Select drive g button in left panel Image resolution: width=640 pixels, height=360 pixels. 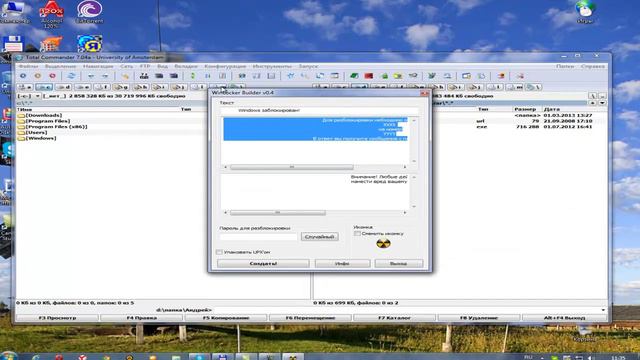click(121, 87)
